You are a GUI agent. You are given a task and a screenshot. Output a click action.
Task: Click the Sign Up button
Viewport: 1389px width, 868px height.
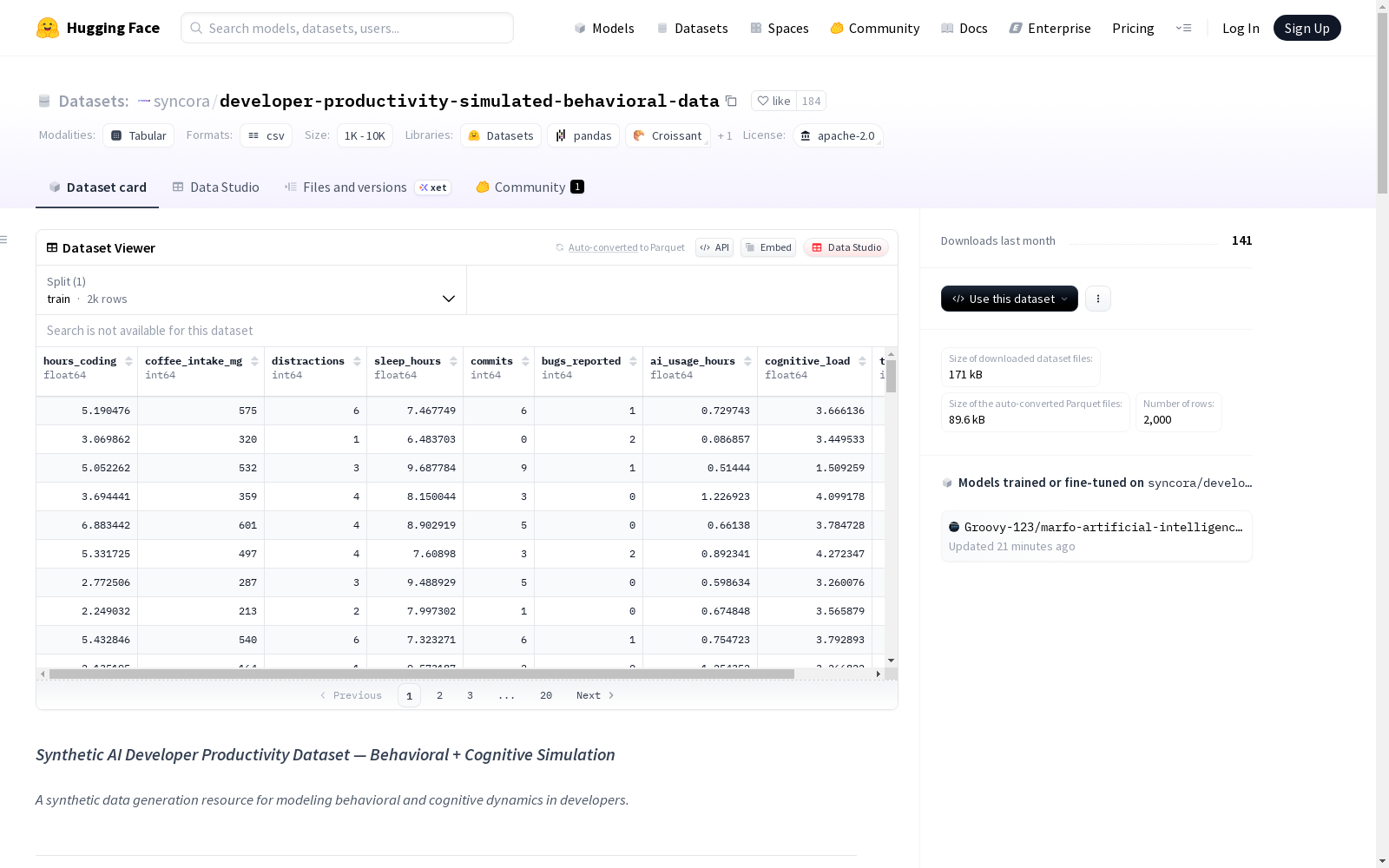(1307, 28)
